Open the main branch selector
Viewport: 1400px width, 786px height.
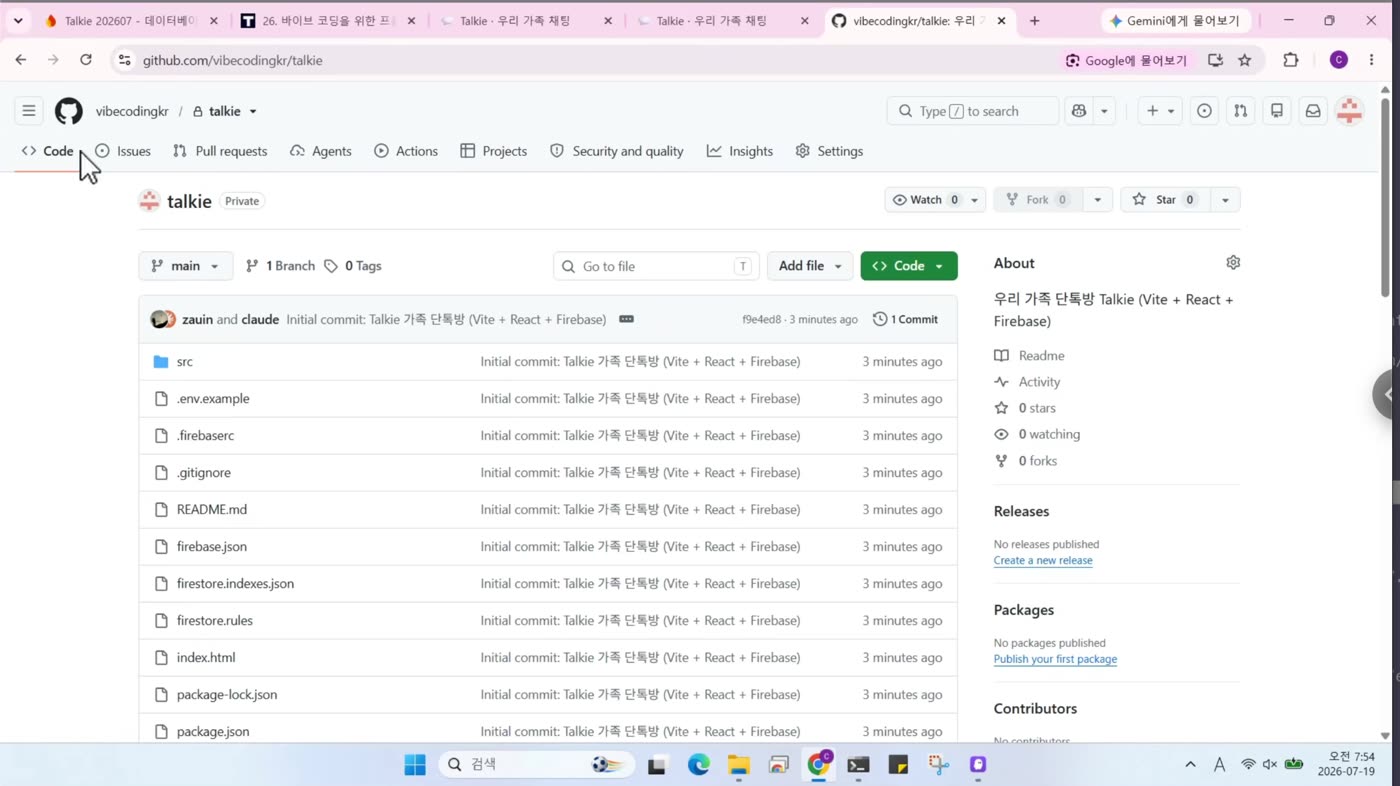tap(185, 266)
